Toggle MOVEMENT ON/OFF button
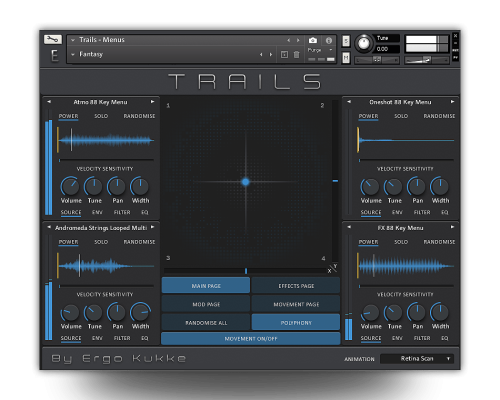This screenshot has height=400, width=500. pos(251,339)
